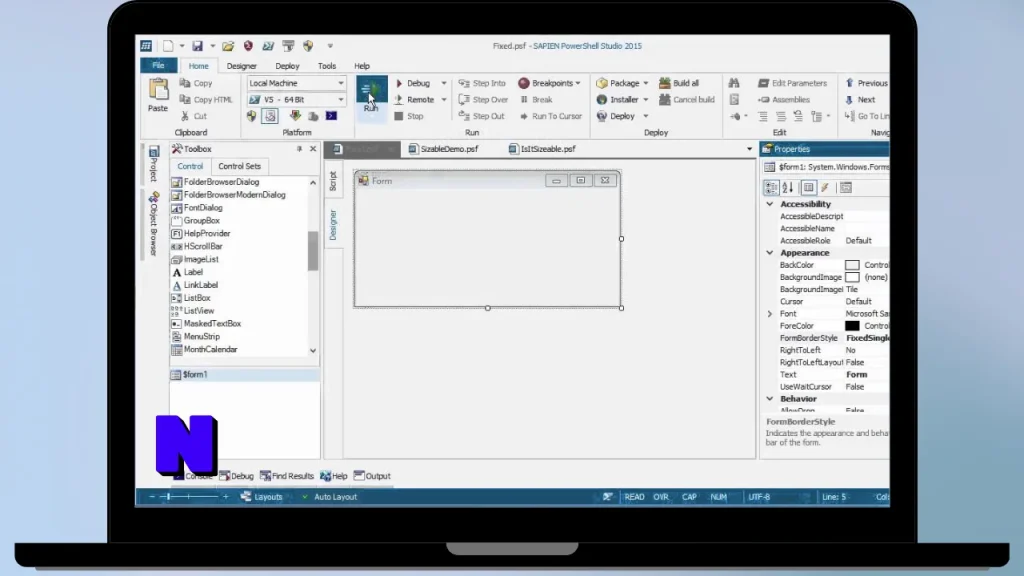This screenshot has width=1024, height=576.
Task: Click Step Out in Run group
Action: pyautogui.click(x=481, y=116)
